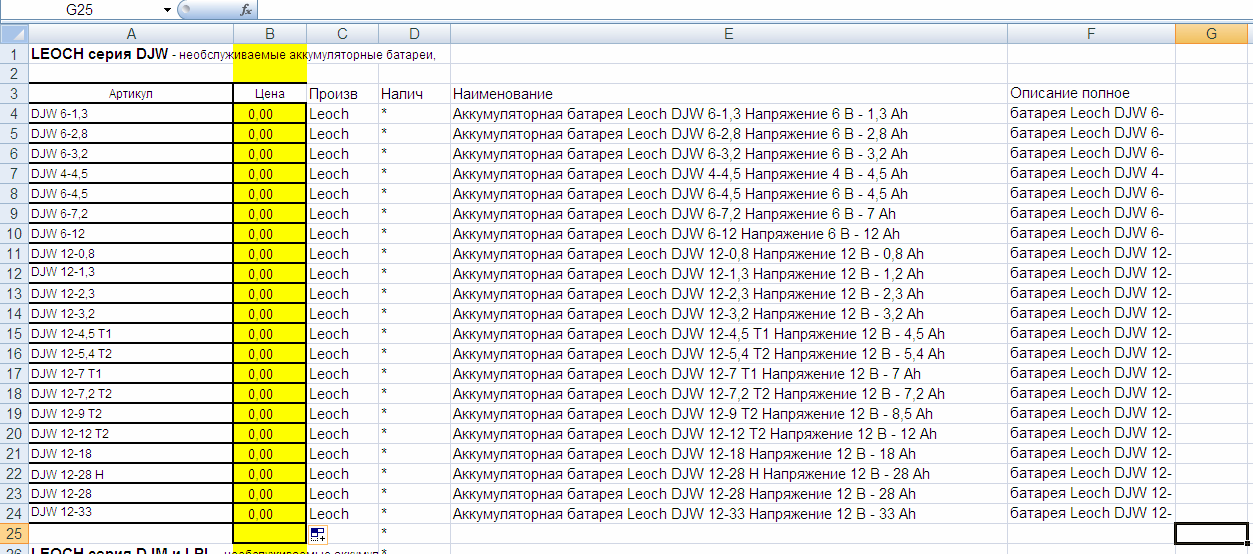This screenshot has height=554, width=1253.
Task: Click the formula bar input area
Action: [755, 9]
